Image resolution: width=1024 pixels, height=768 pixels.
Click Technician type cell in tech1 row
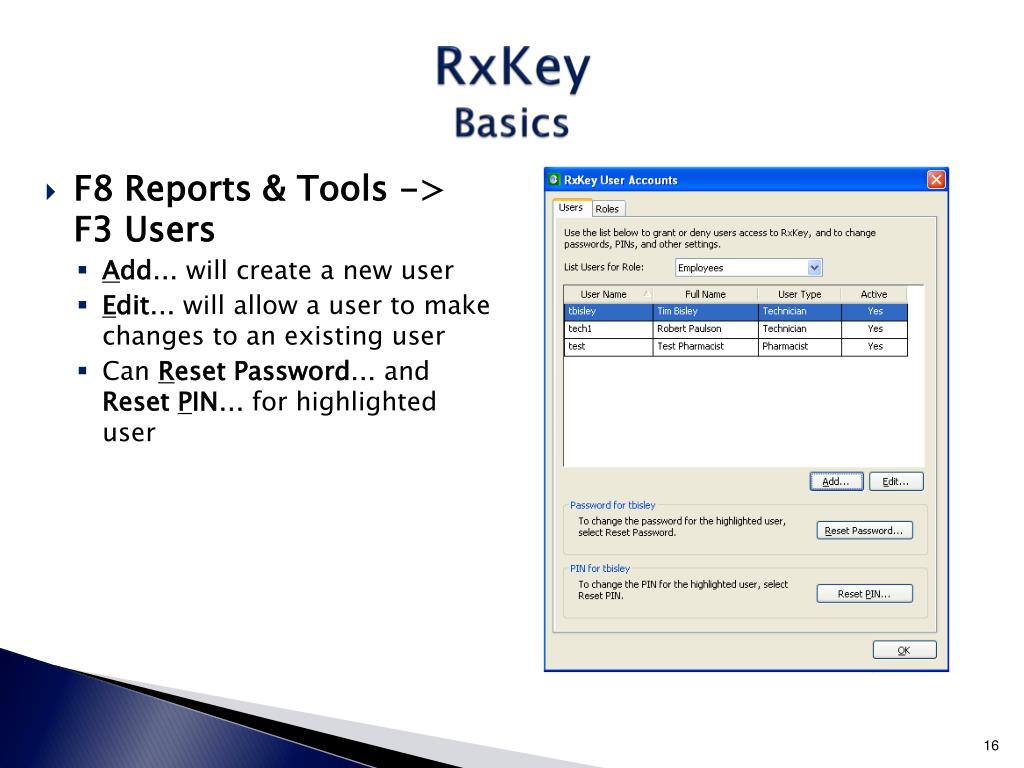pyautogui.click(x=799, y=329)
